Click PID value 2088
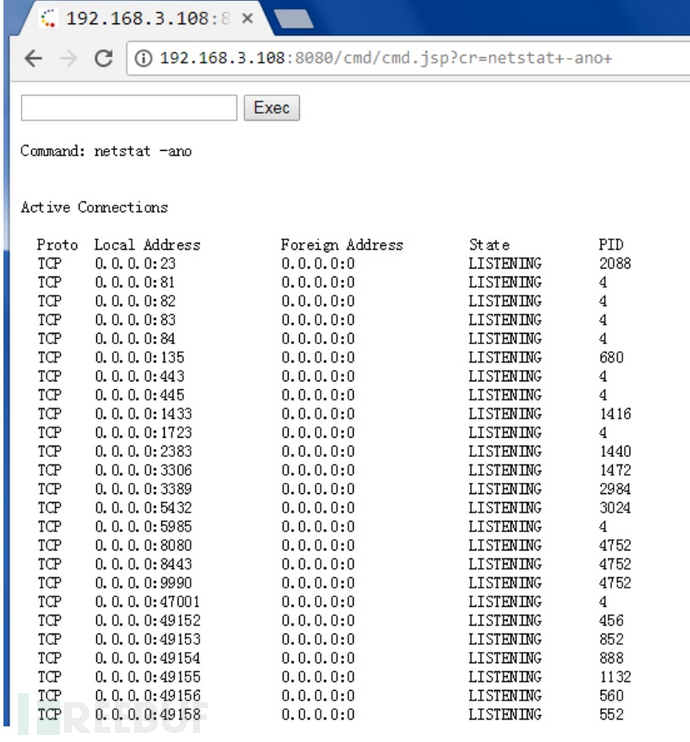Viewport: 690px width, 742px height. (x=615, y=263)
